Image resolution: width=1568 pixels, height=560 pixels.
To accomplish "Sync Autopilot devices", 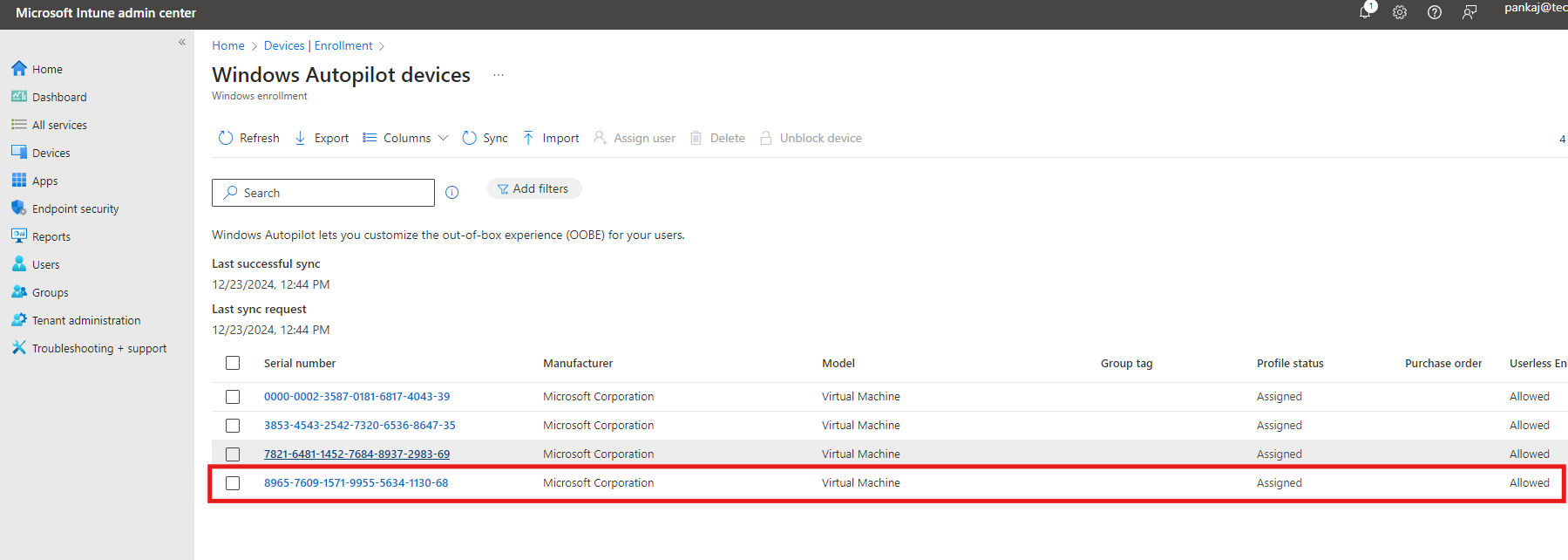I will pyautogui.click(x=485, y=138).
